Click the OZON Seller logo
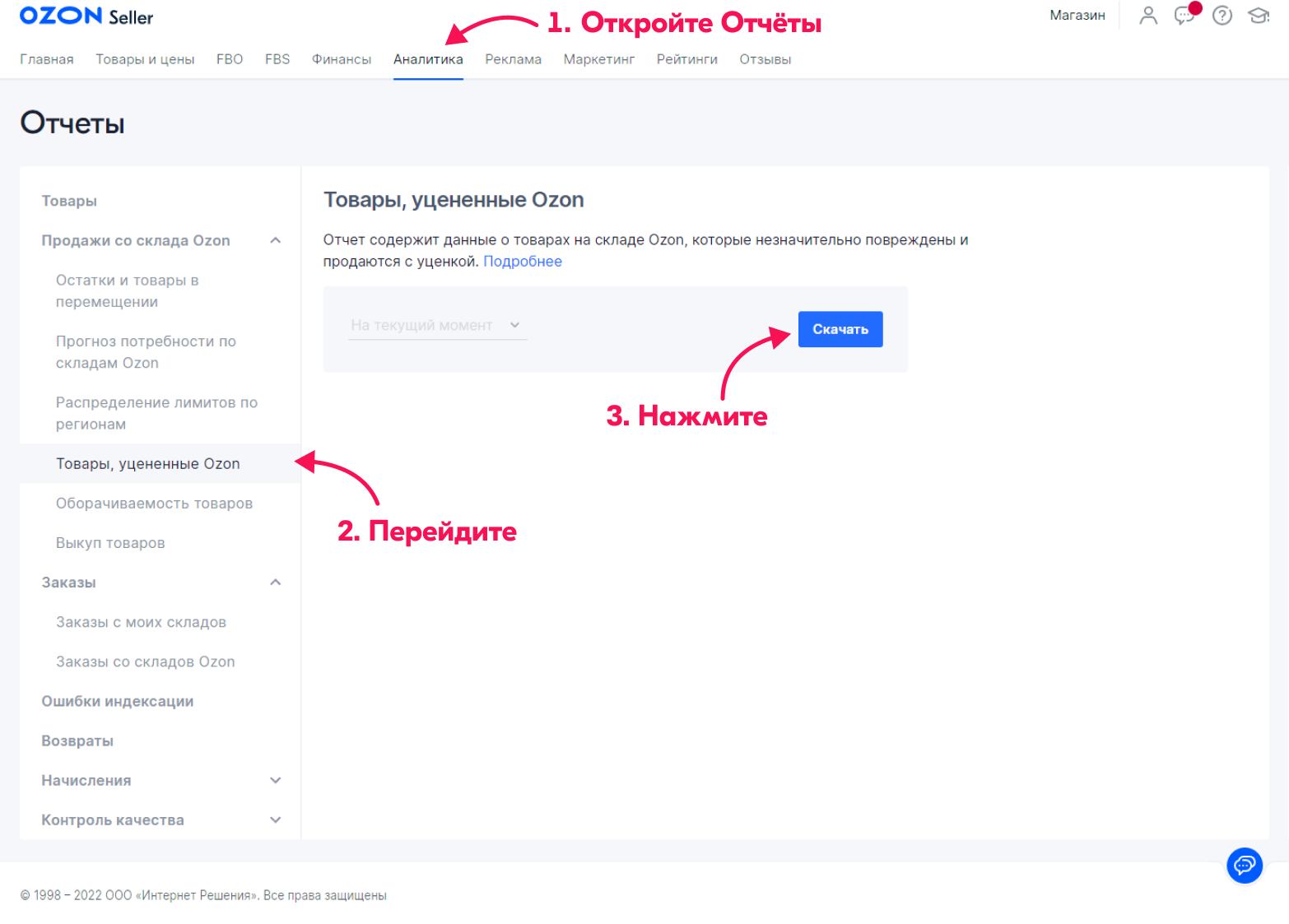The width and height of the screenshot is (1289, 924). 86,16
